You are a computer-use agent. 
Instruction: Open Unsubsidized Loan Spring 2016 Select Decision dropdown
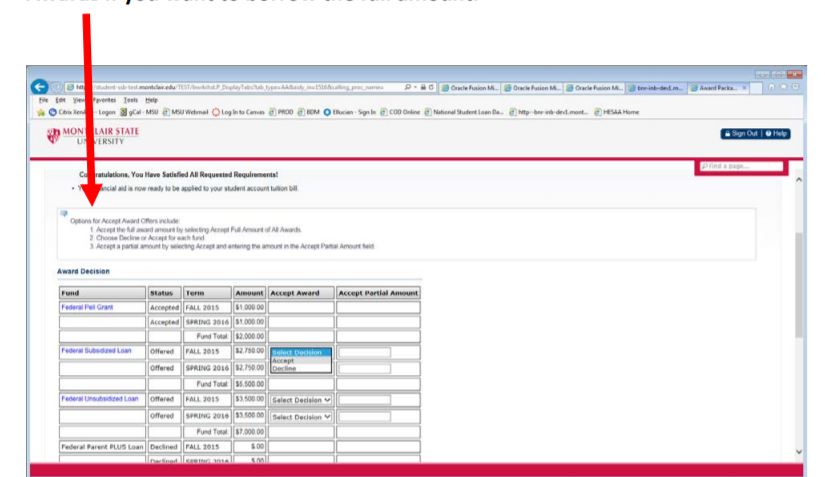(x=300, y=416)
